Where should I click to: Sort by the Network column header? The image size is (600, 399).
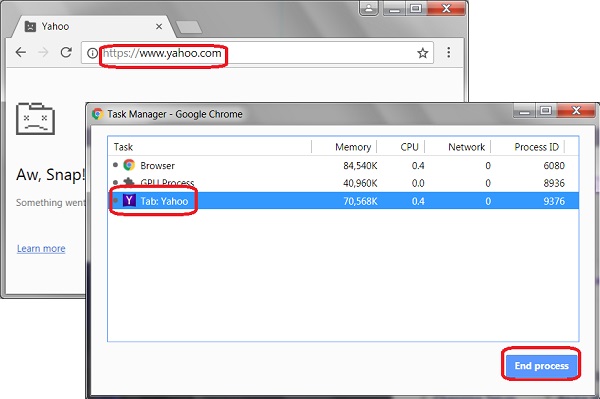point(458,147)
